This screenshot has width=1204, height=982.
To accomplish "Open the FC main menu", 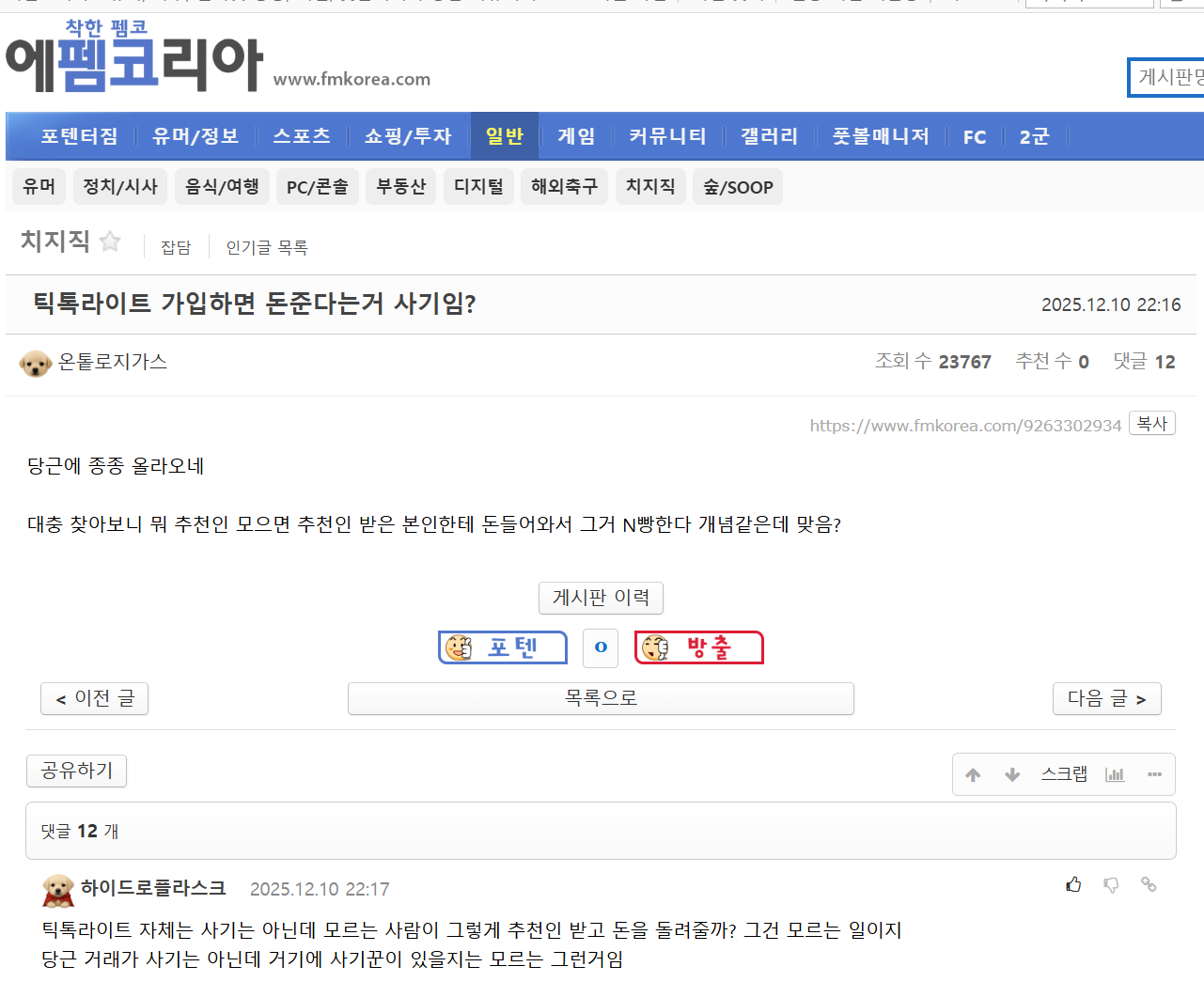I will pyautogui.click(x=975, y=137).
